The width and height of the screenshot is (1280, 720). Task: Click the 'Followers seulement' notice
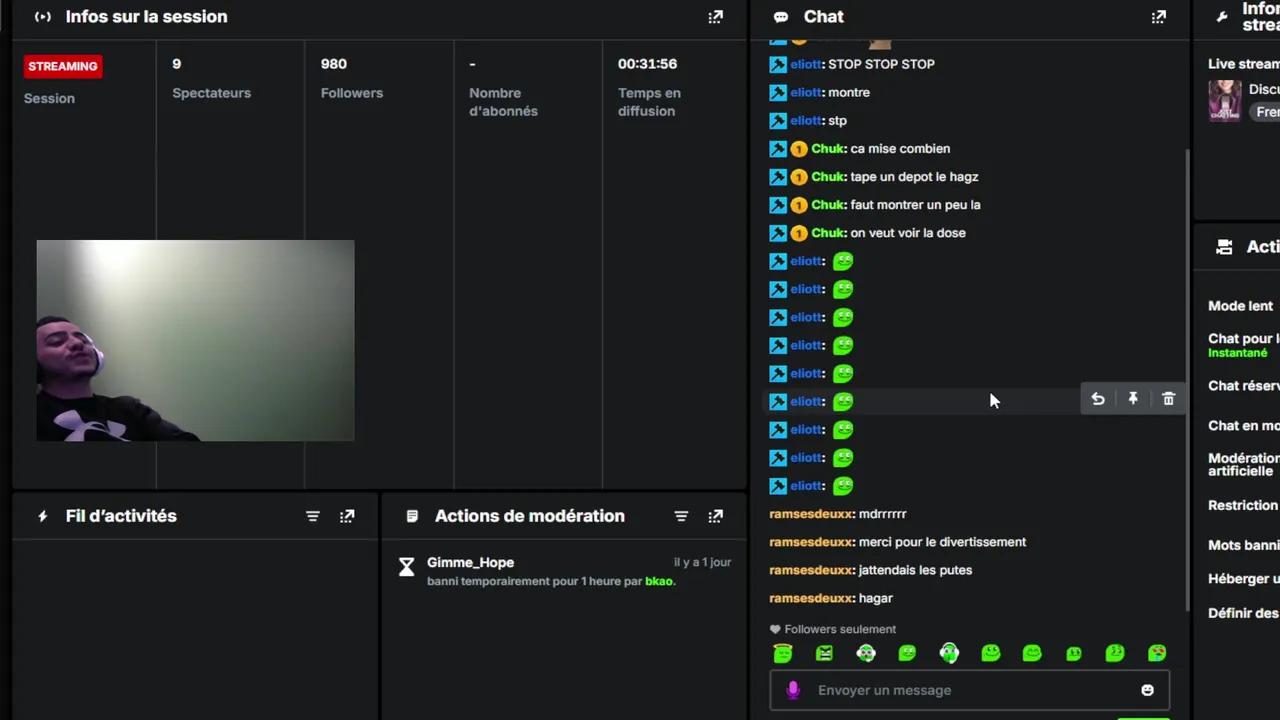[833, 629]
